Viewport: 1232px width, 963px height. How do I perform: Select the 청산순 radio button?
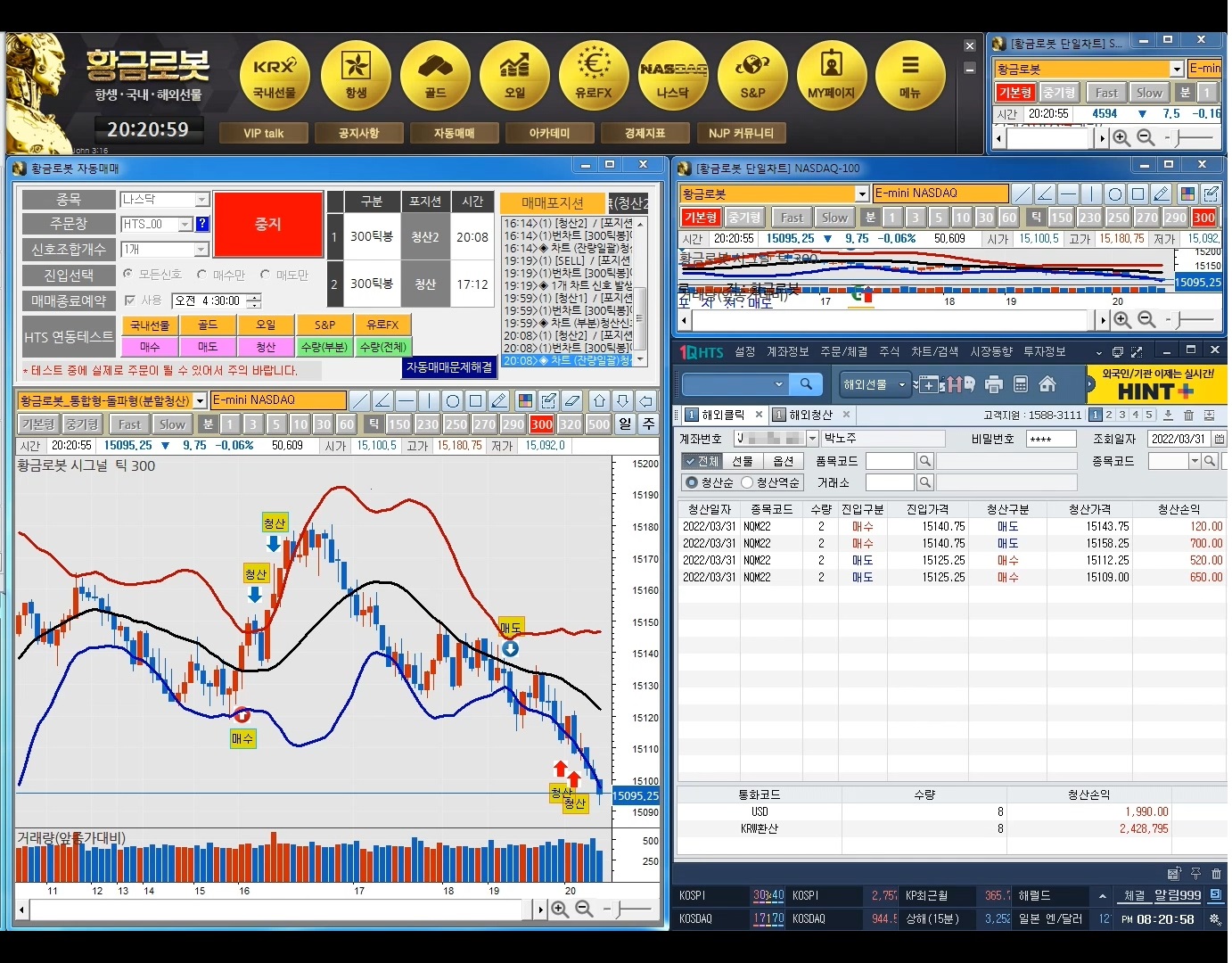point(691,482)
